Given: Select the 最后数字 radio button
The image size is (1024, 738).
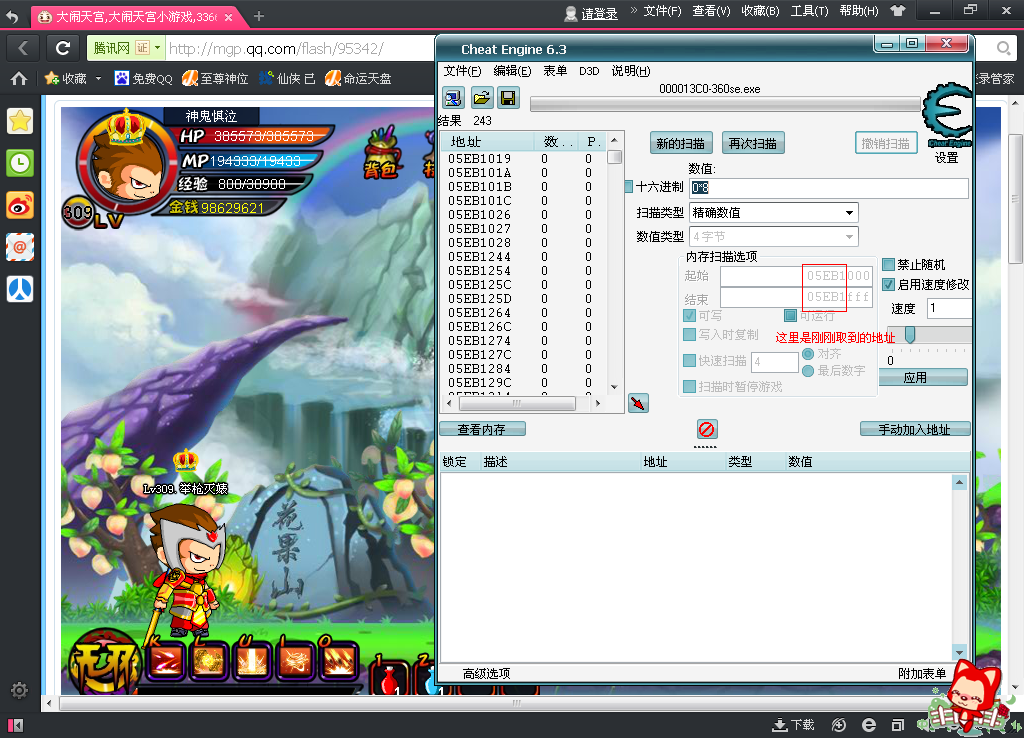Looking at the screenshot, I should (x=808, y=370).
